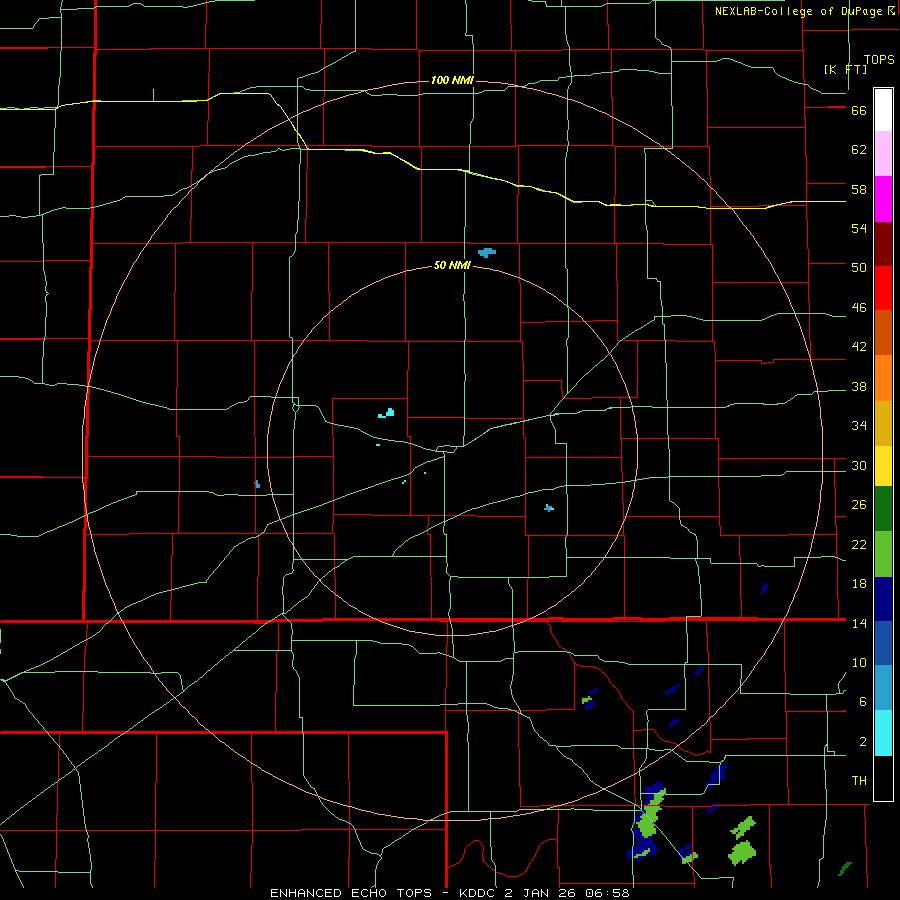
Task: Click legend value 26
Action: coord(859,505)
